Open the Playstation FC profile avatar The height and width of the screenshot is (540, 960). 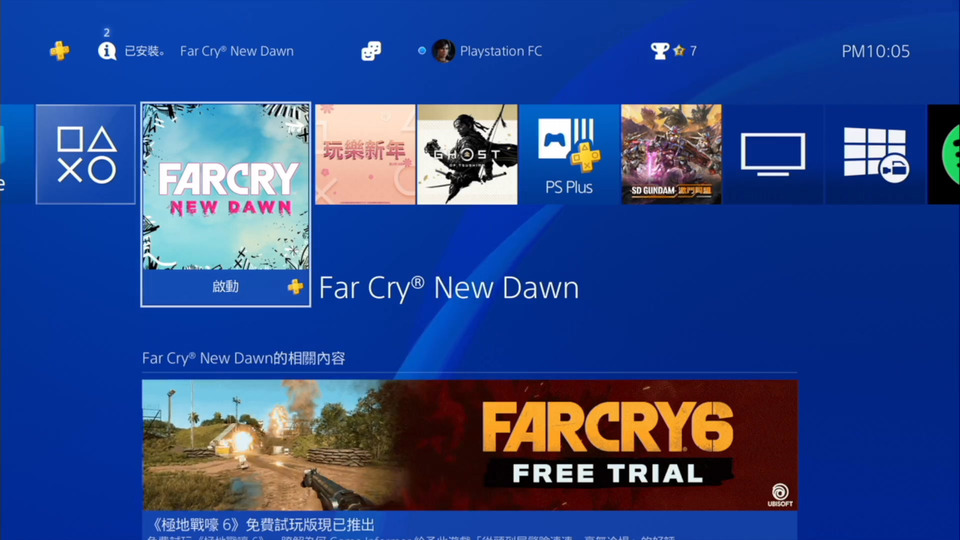point(443,51)
